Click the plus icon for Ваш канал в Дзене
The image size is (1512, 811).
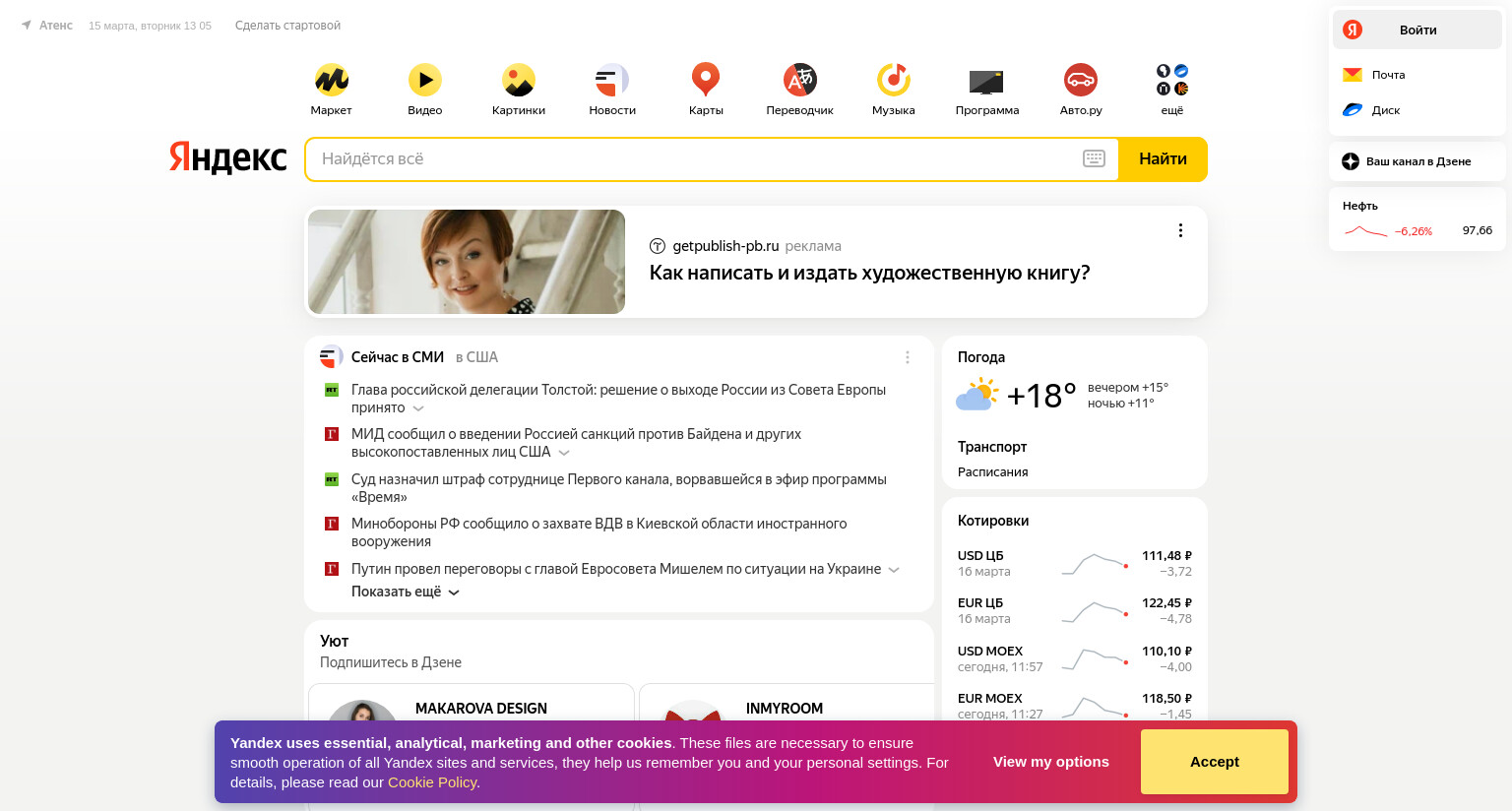coord(1351,161)
